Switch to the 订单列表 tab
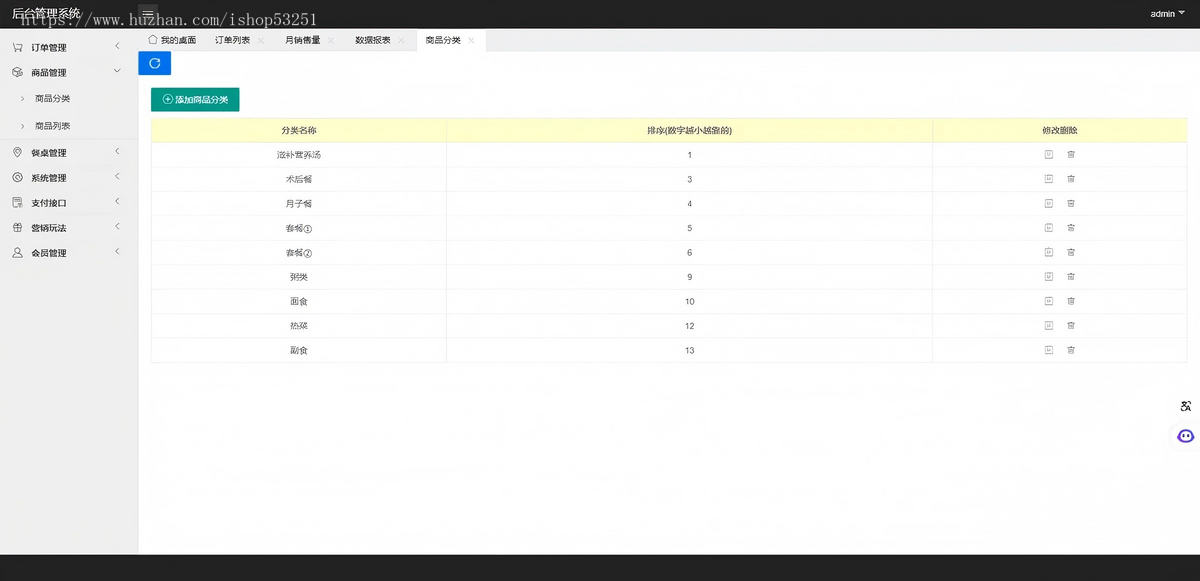Image resolution: width=1200 pixels, height=581 pixels. [233, 40]
